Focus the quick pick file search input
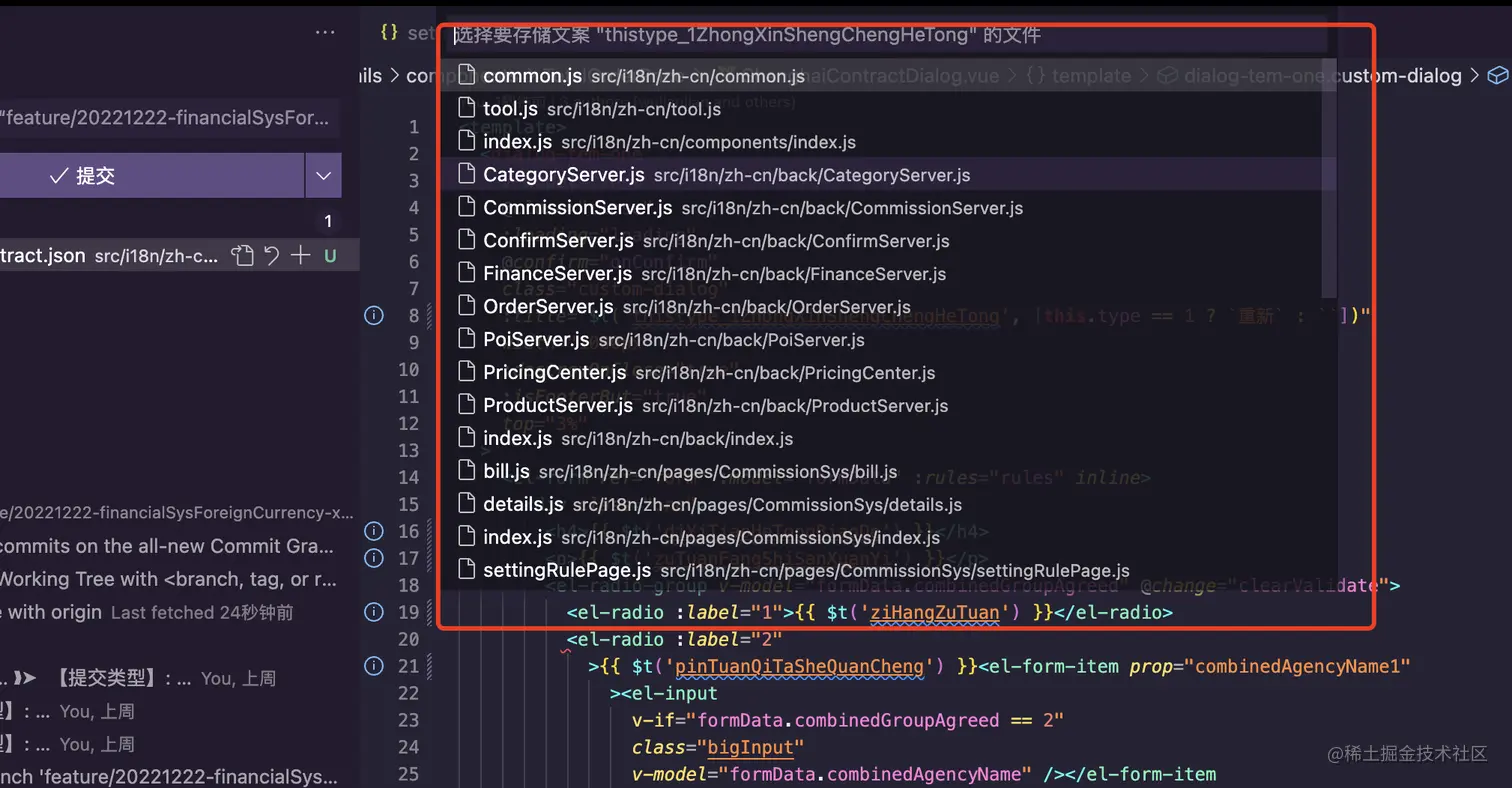Image resolution: width=1512 pixels, height=788 pixels. [888, 36]
